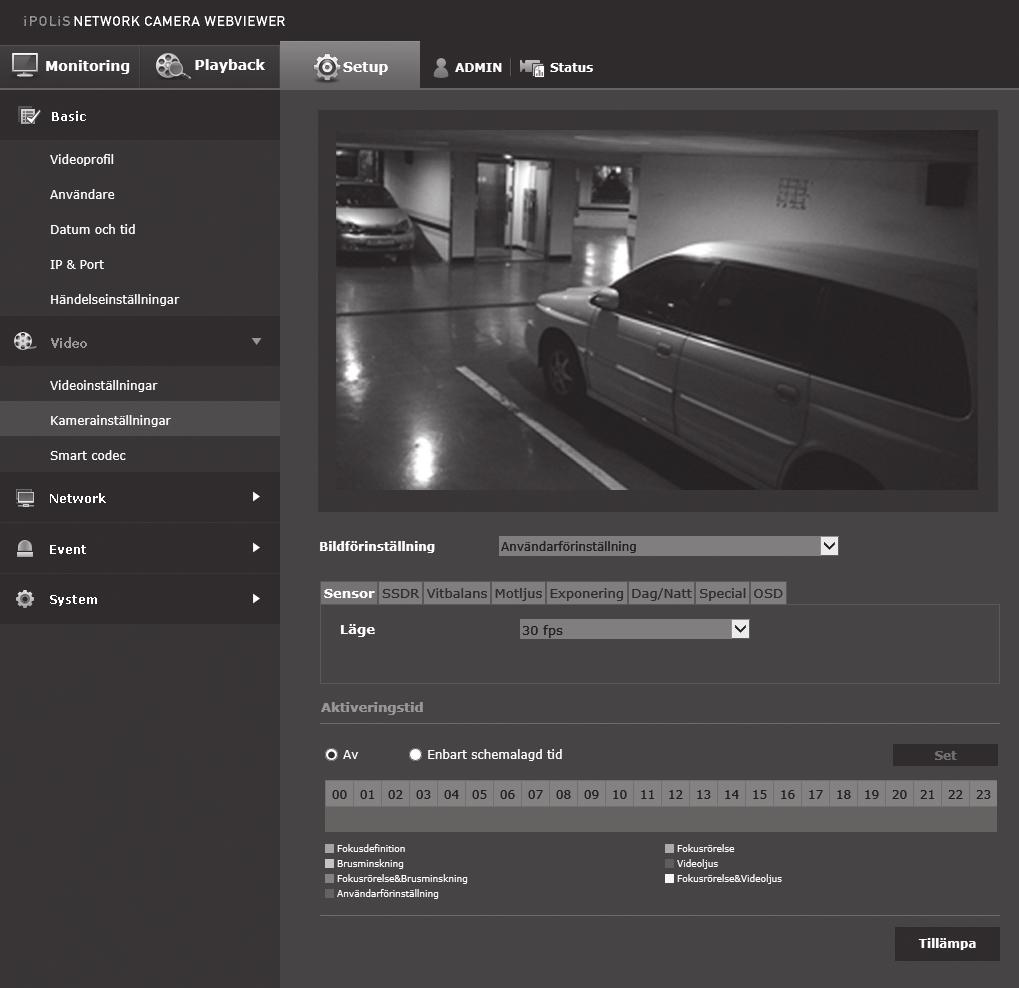1019x988 pixels.
Task: Click hour 00 in the schedule
Action: pos(339,794)
